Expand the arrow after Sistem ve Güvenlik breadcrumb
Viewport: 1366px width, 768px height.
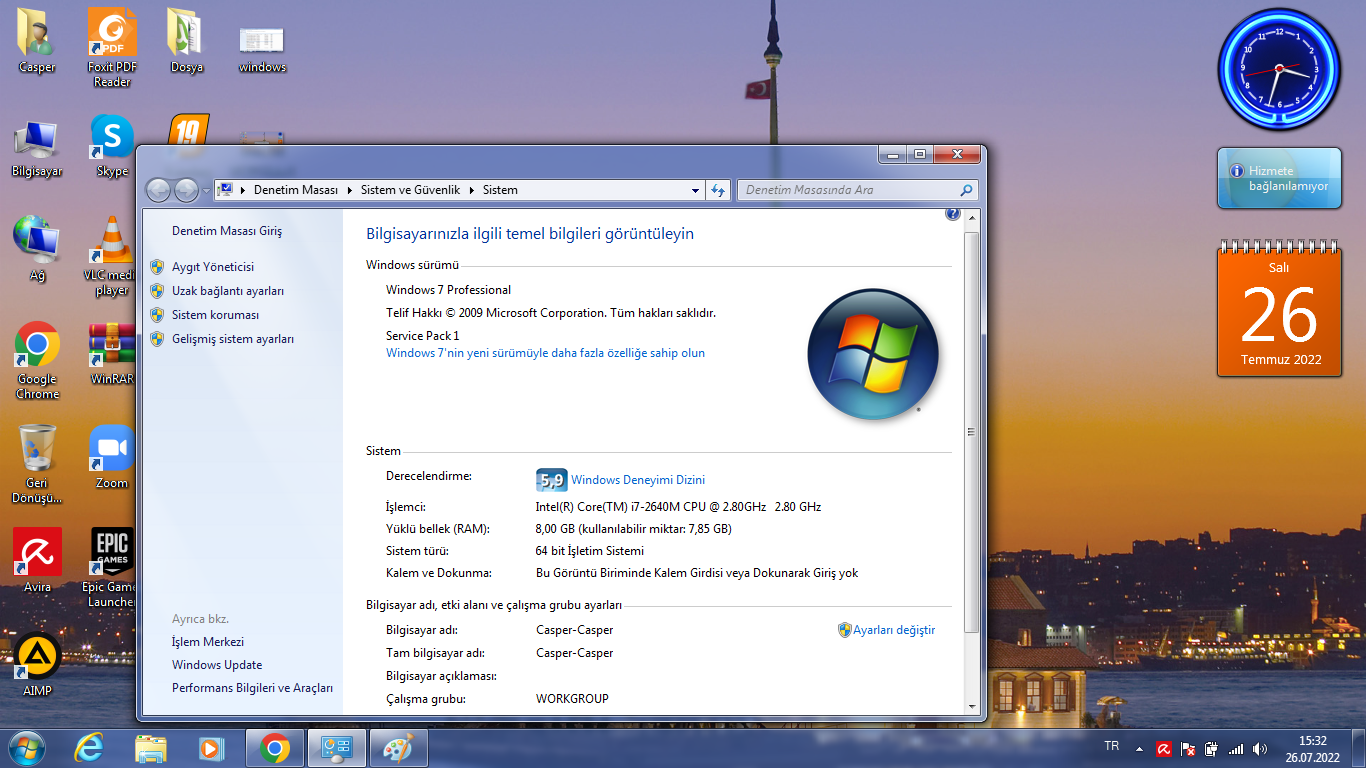[x=472, y=190]
